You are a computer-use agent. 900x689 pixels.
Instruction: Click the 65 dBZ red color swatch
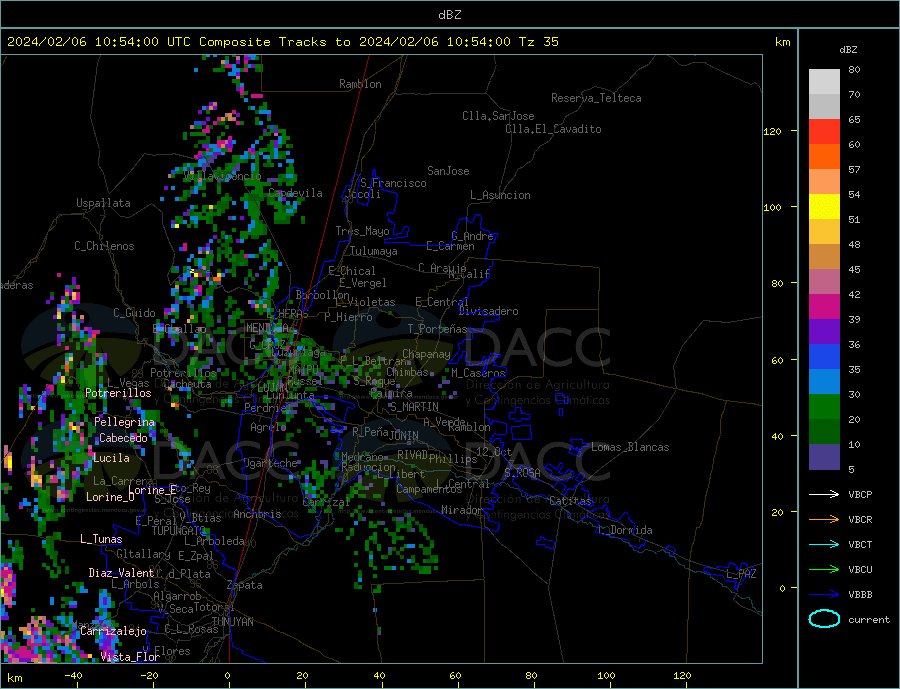point(824,131)
